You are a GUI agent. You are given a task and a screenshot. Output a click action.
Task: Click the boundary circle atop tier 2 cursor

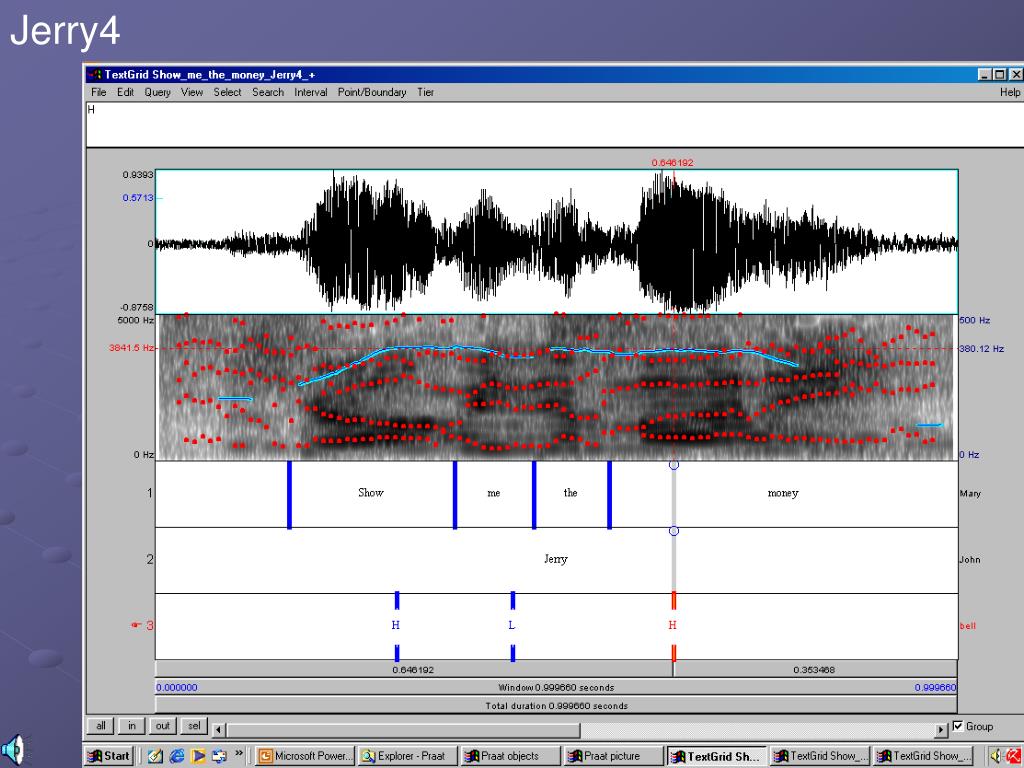pyautogui.click(x=674, y=531)
